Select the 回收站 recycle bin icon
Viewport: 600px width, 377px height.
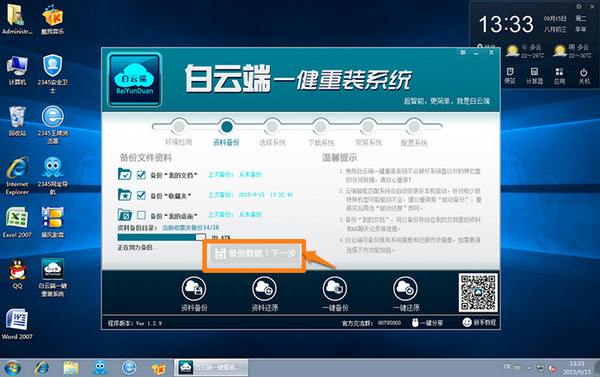[x=17, y=121]
